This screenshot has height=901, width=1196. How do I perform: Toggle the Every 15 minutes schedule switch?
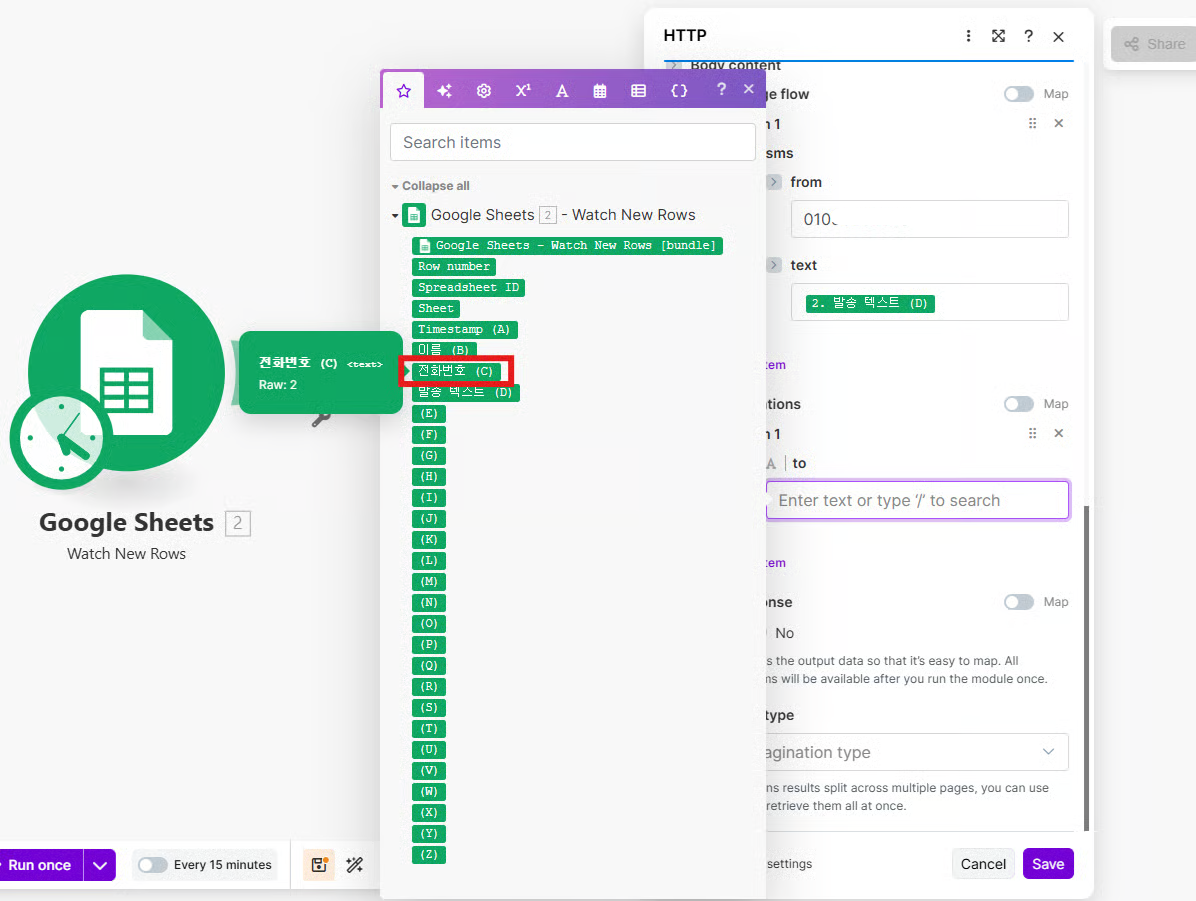[x=153, y=865]
